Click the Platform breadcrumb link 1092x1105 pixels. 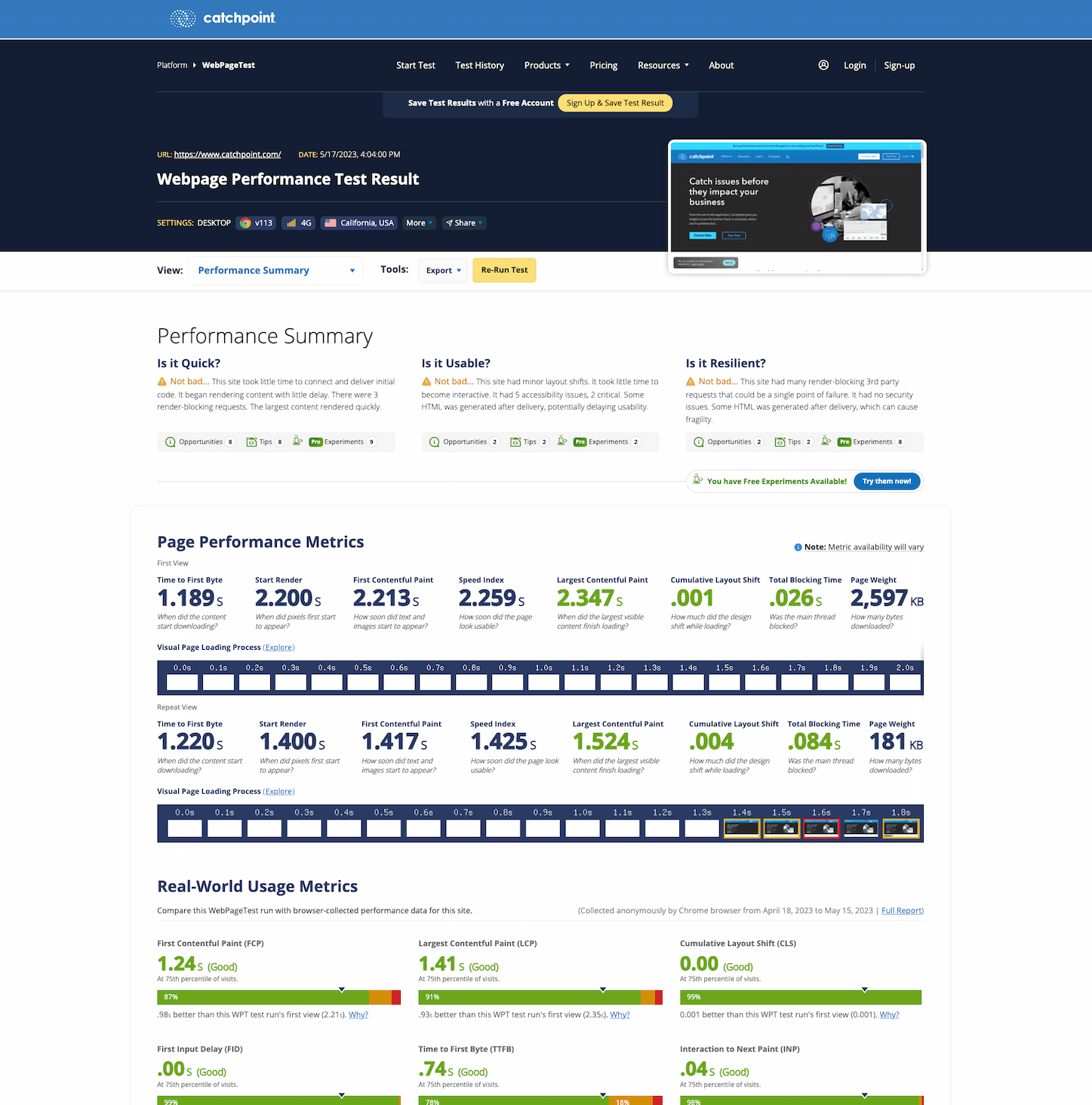click(172, 65)
